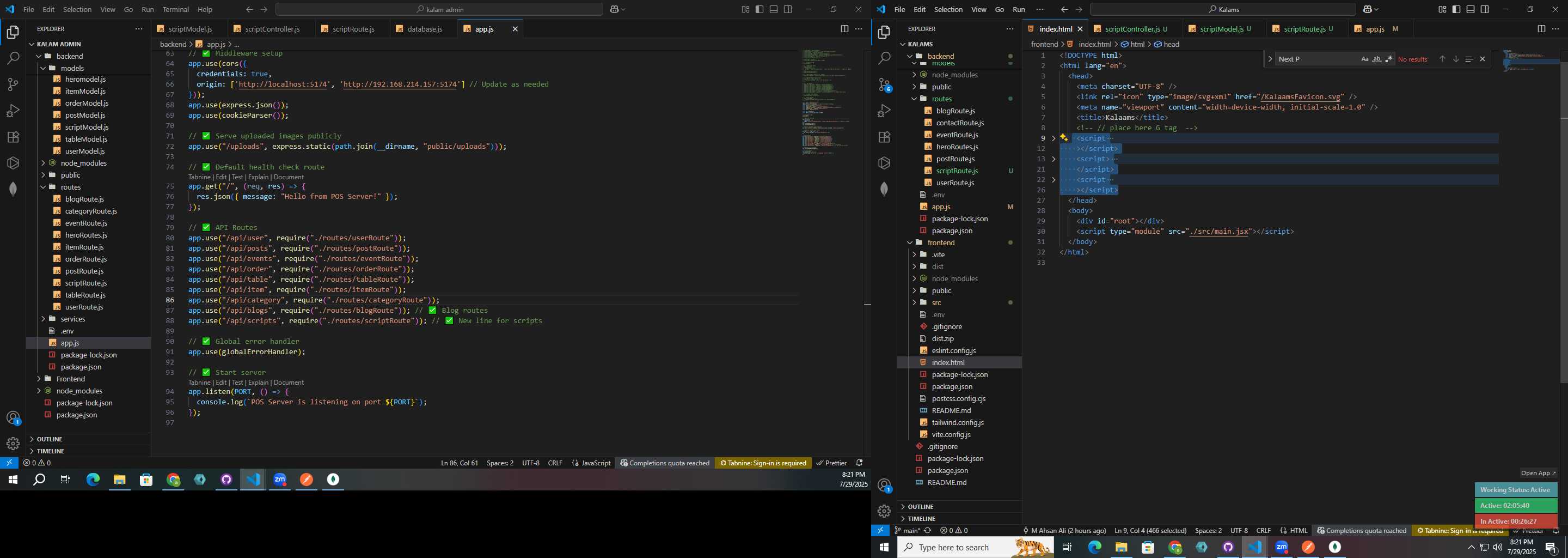Go to next match in find widget

(x=1455, y=59)
